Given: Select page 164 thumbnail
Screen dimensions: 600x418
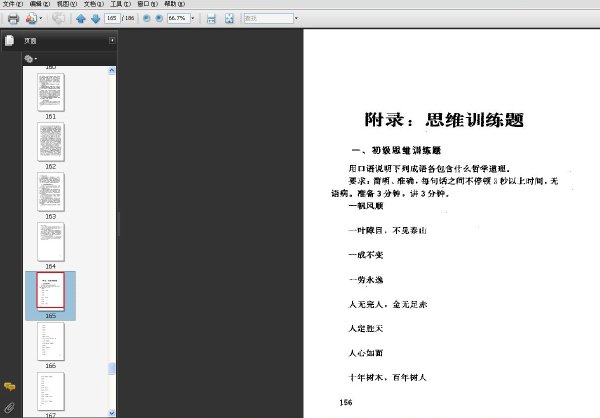Looking at the screenshot, I should [51, 242].
